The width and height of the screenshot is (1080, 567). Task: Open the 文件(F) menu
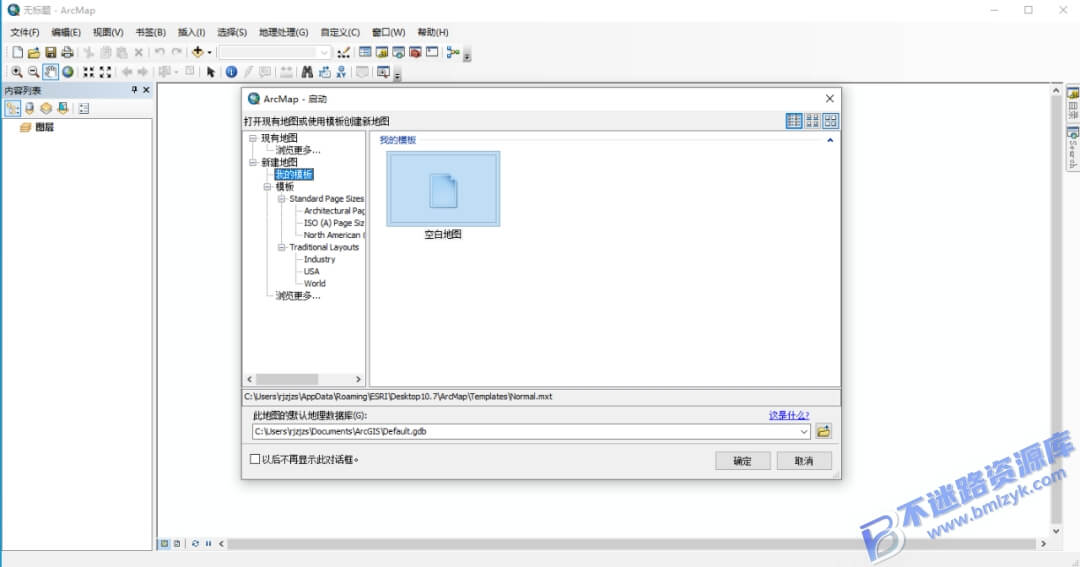pyautogui.click(x=25, y=32)
